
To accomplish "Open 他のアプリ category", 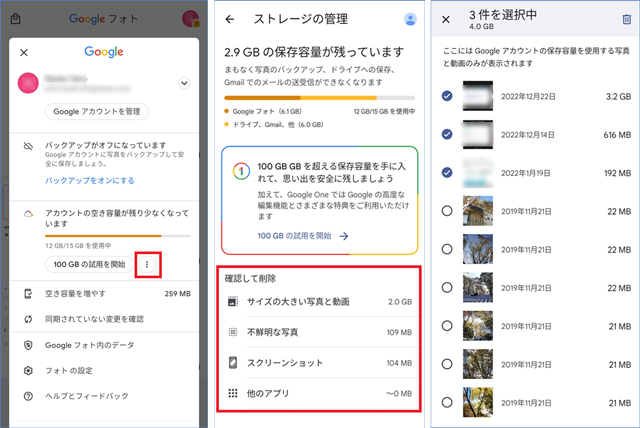I will (320, 393).
